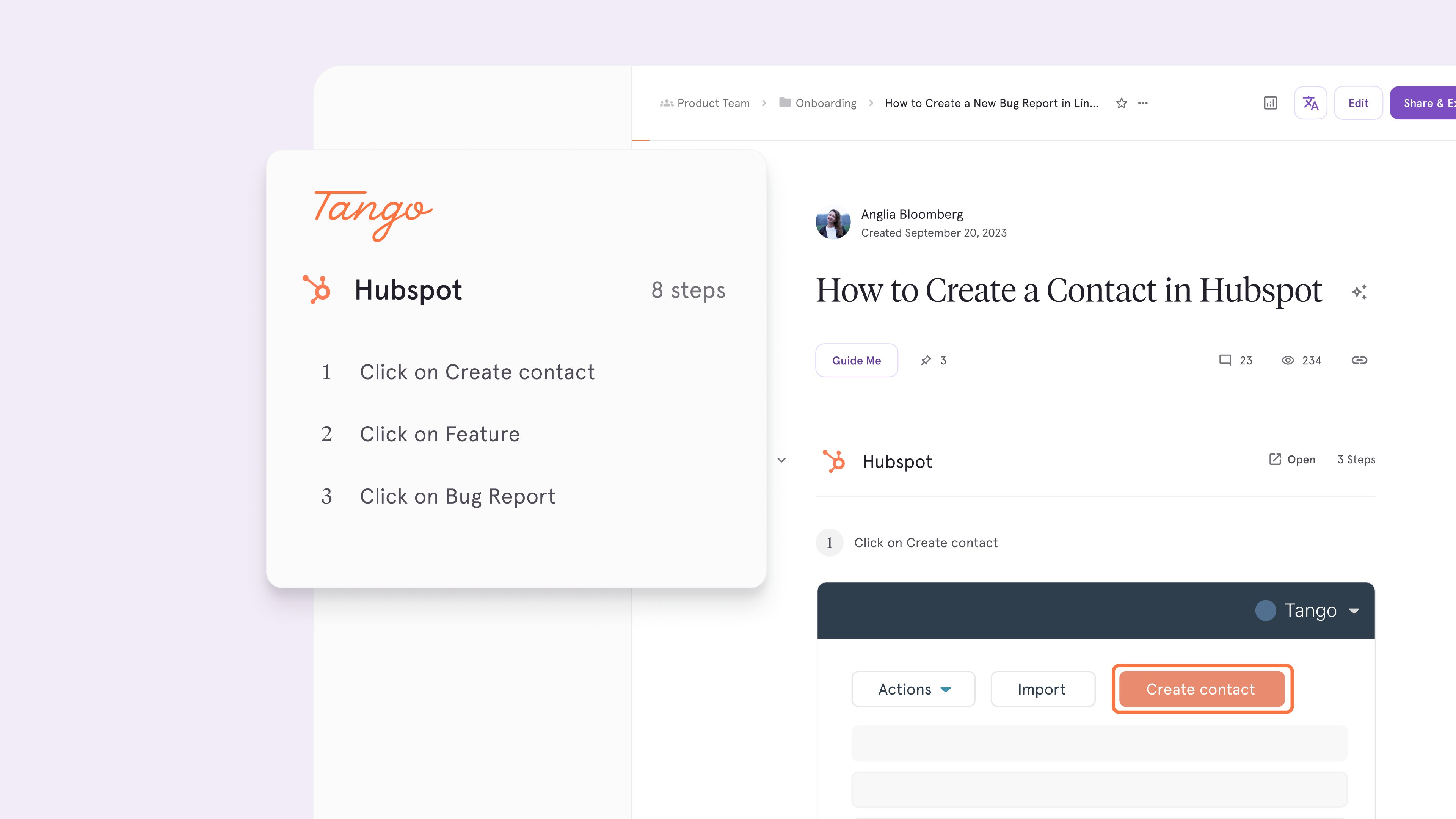Image resolution: width=1456 pixels, height=819 pixels.
Task: Open the three-dot more options menu
Action: point(1143,103)
